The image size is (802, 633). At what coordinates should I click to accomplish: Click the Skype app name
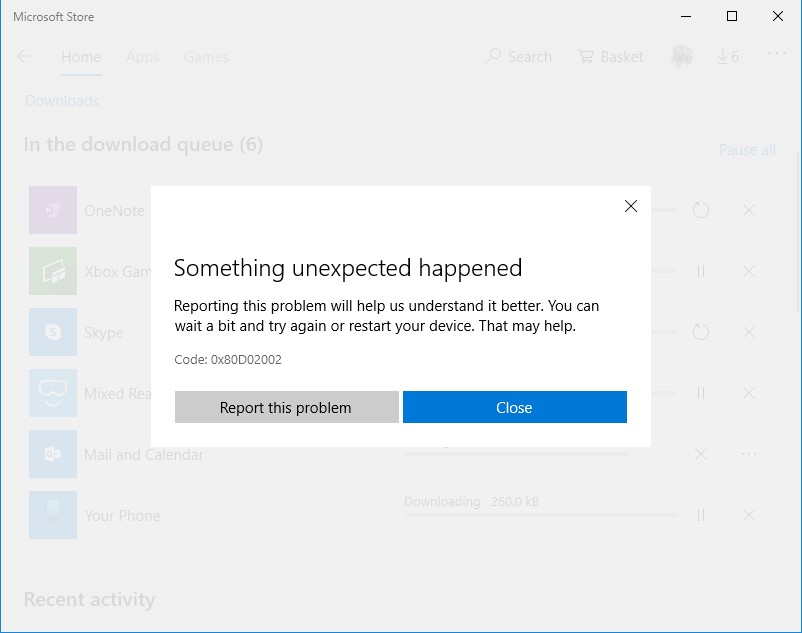[104, 333]
